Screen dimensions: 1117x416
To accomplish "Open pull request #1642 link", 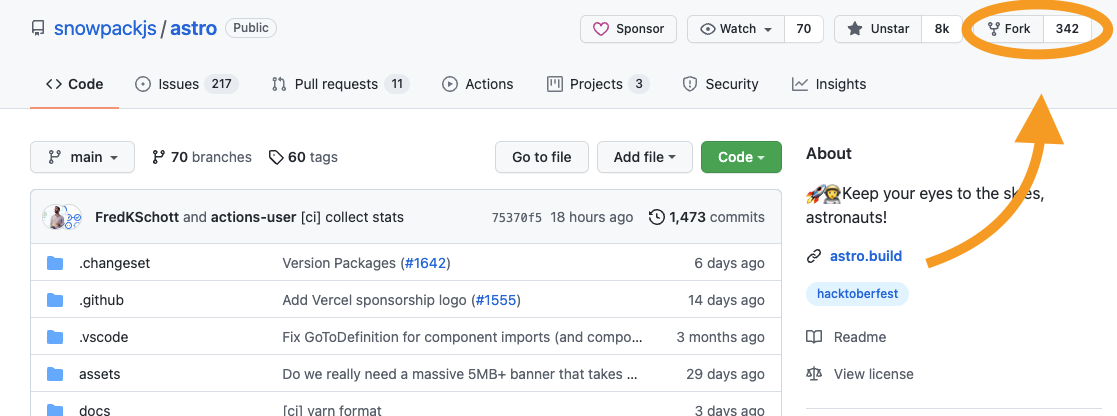I will coord(425,264).
